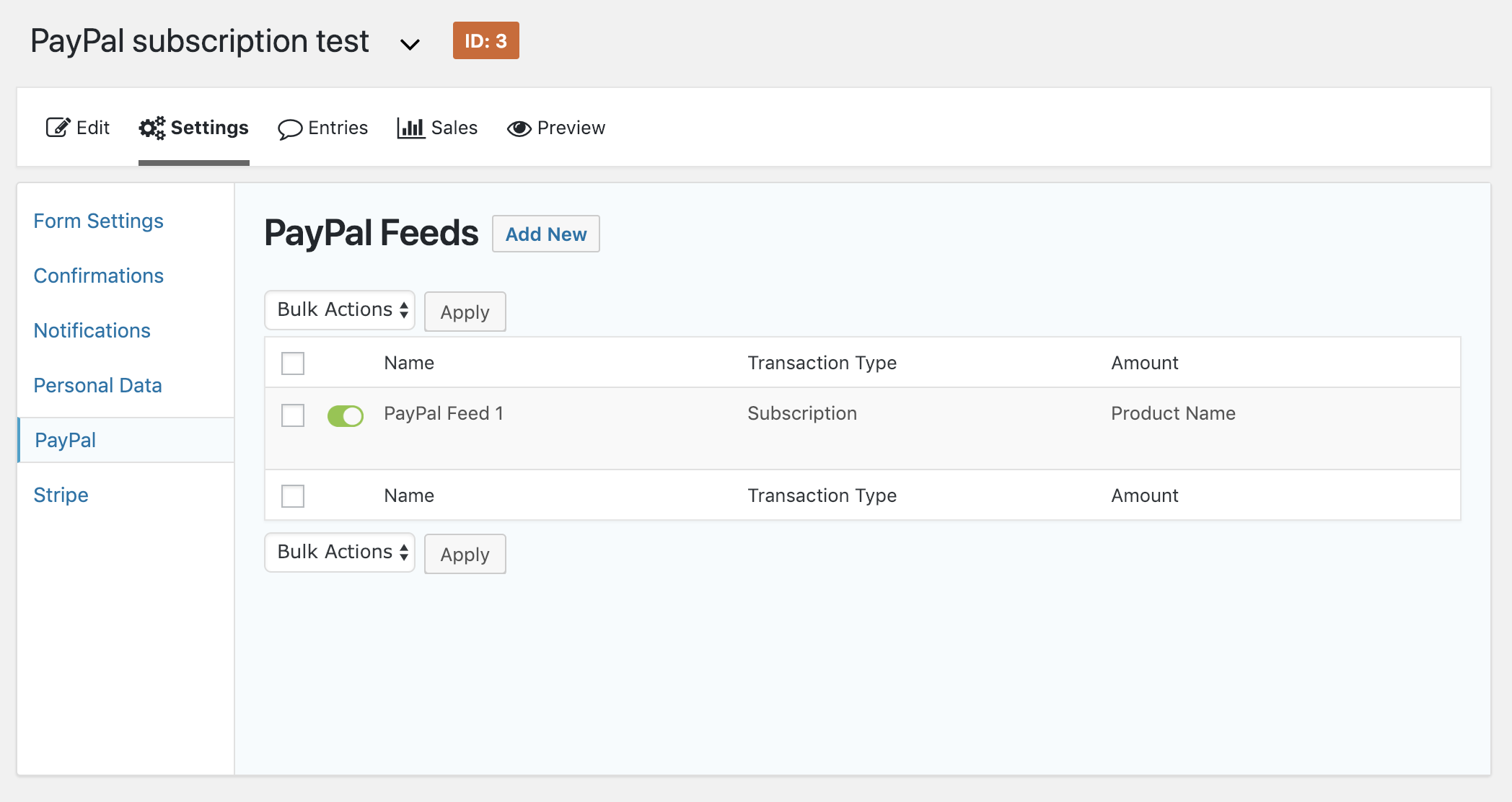The height and width of the screenshot is (802, 1512).
Task: Open Notifications in the sidebar
Action: tap(92, 330)
